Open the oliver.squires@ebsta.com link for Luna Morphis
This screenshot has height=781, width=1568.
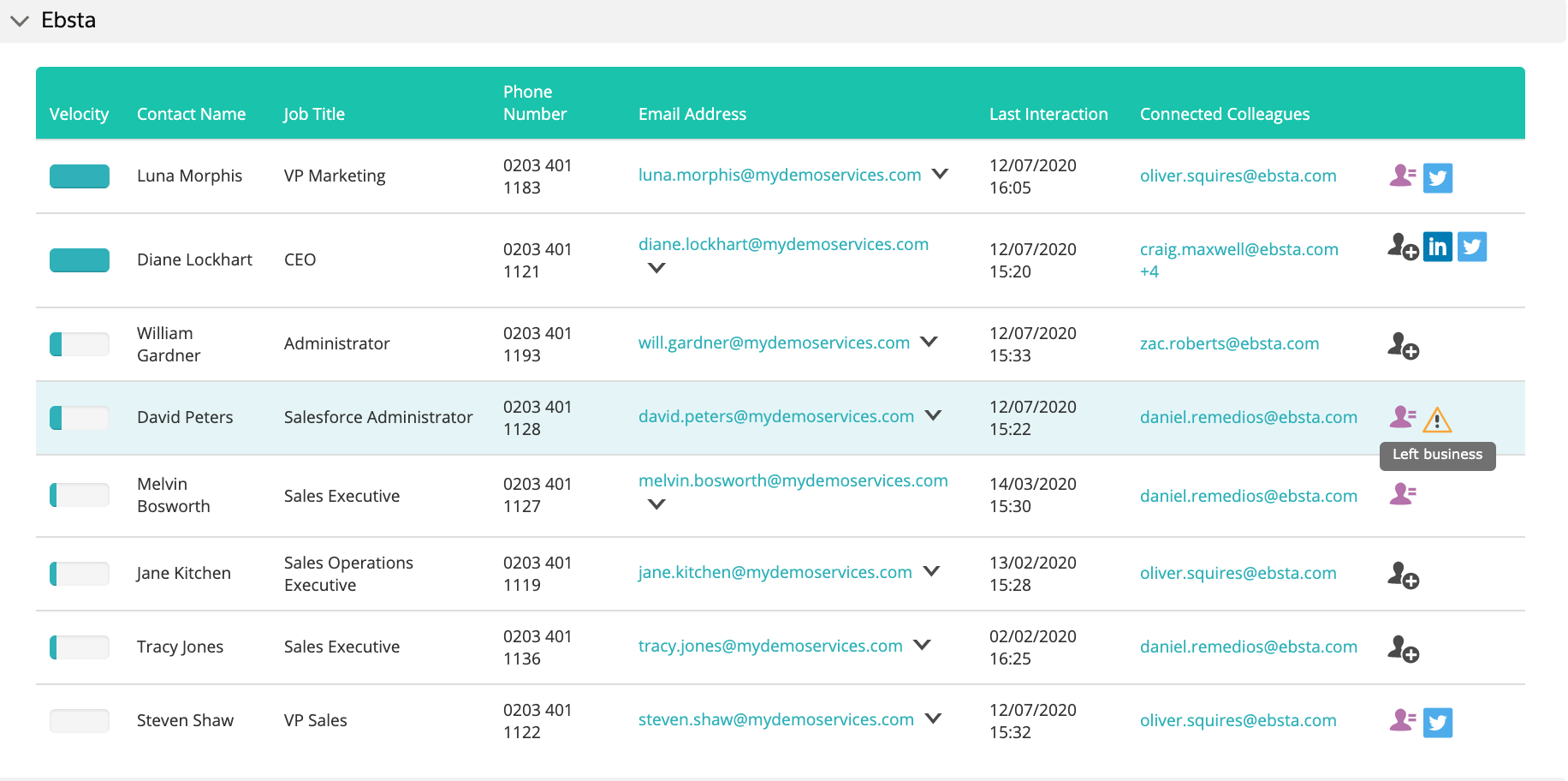coord(1238,176)
